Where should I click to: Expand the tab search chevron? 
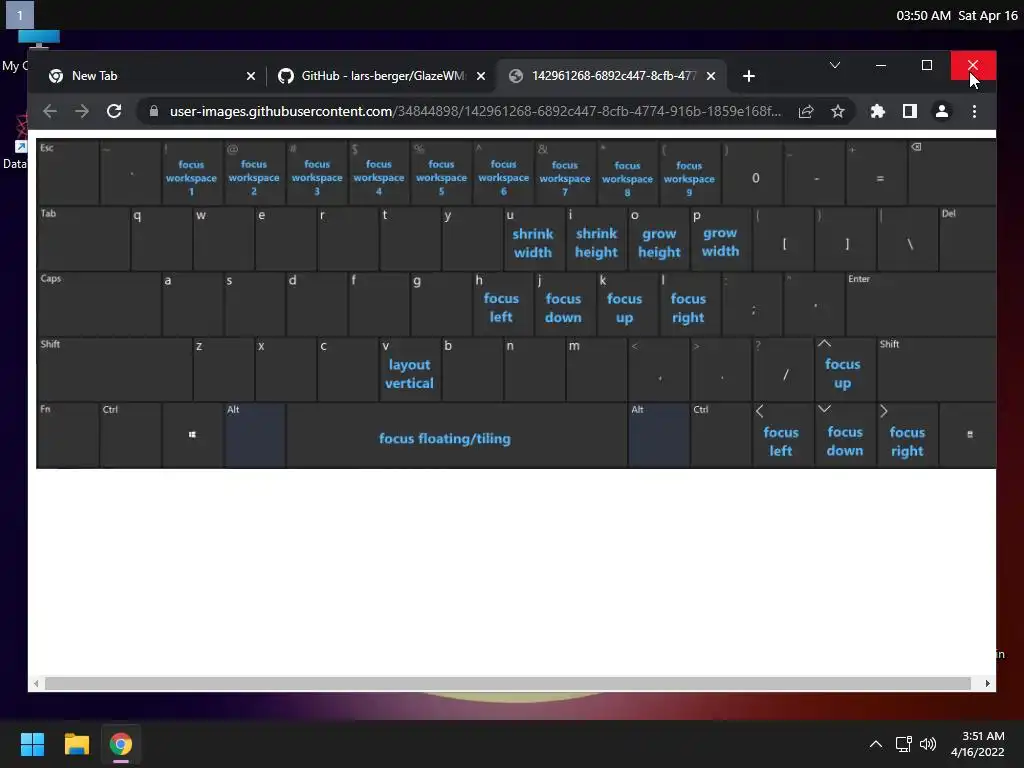pos(835,65)
